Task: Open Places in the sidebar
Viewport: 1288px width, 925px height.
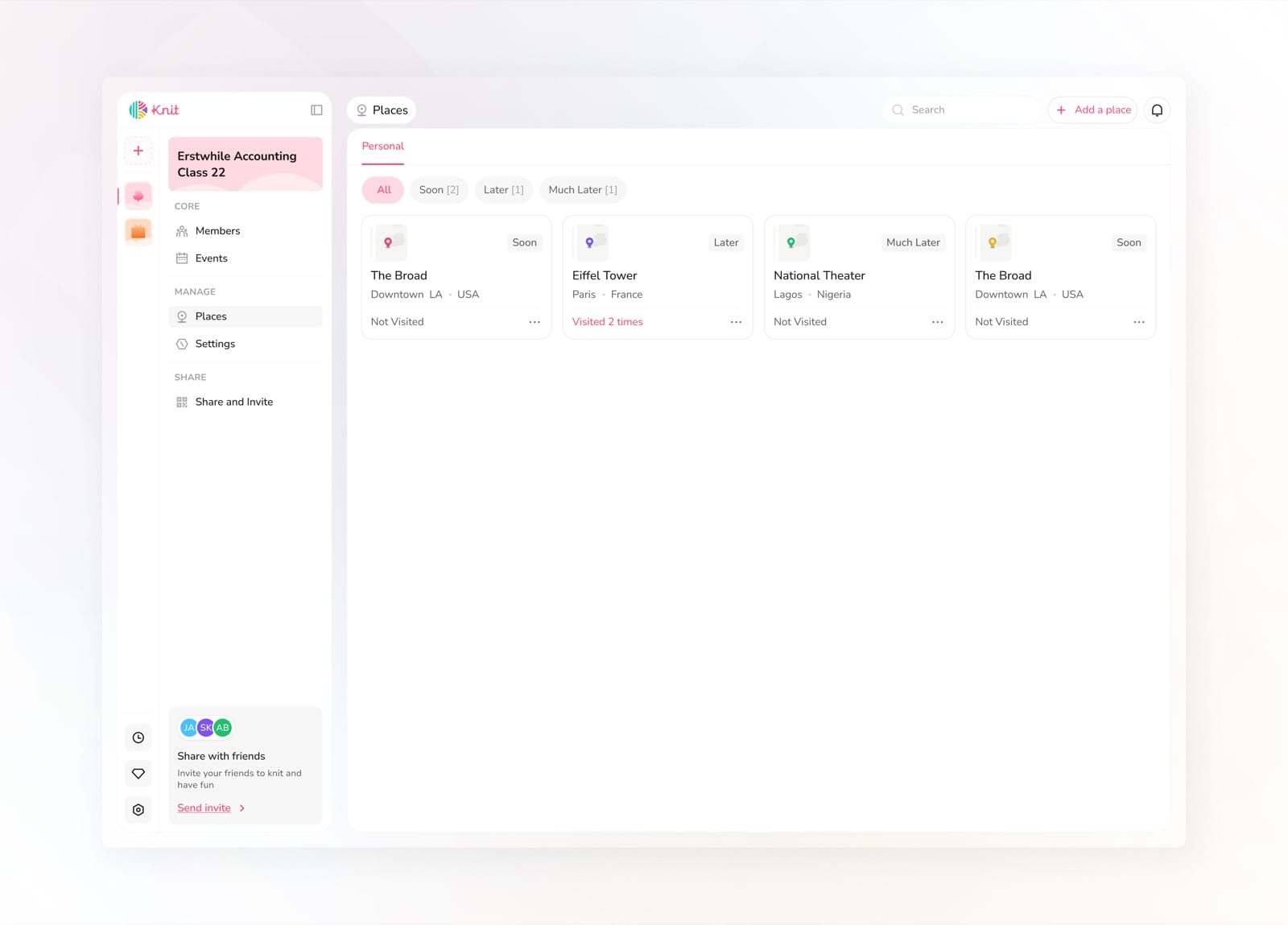Action: [246, 316]
